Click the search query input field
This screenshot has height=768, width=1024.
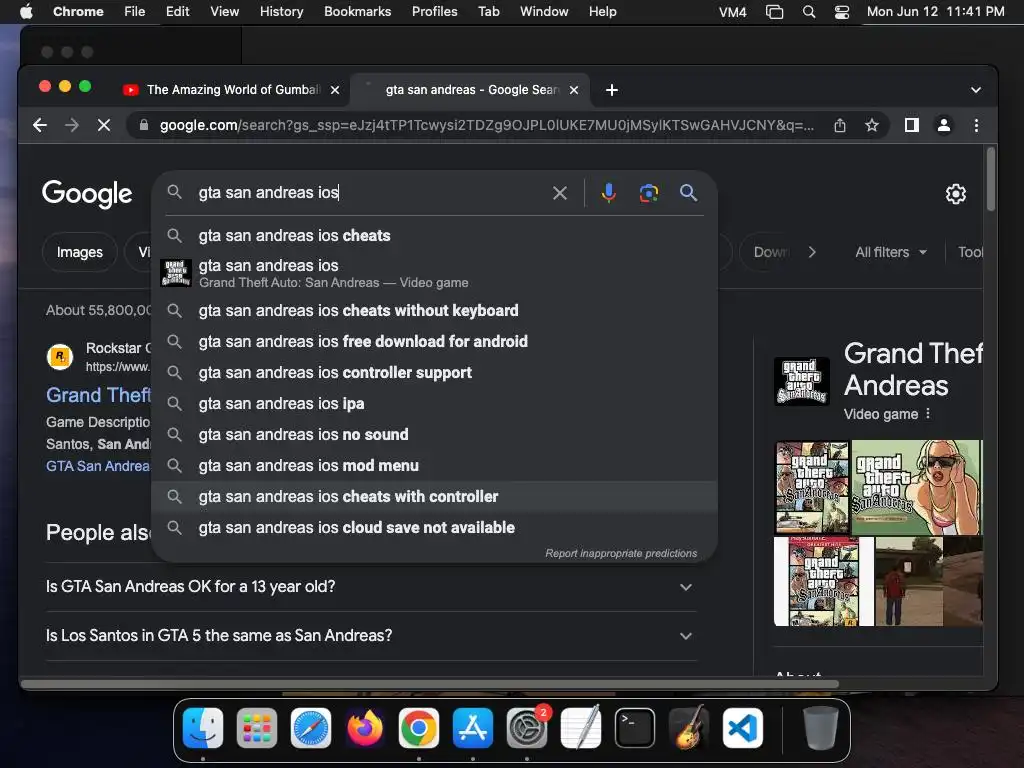pyautogui.click(x=372, y=193)
